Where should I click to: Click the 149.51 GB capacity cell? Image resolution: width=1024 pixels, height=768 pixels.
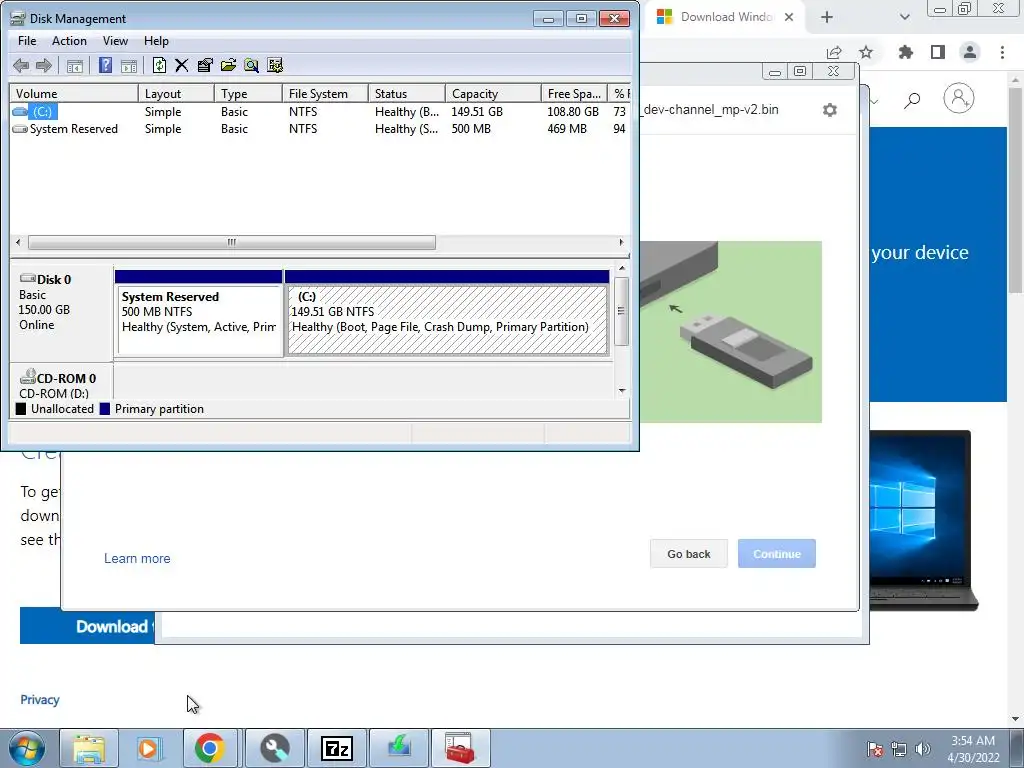(x=477, y=112)
